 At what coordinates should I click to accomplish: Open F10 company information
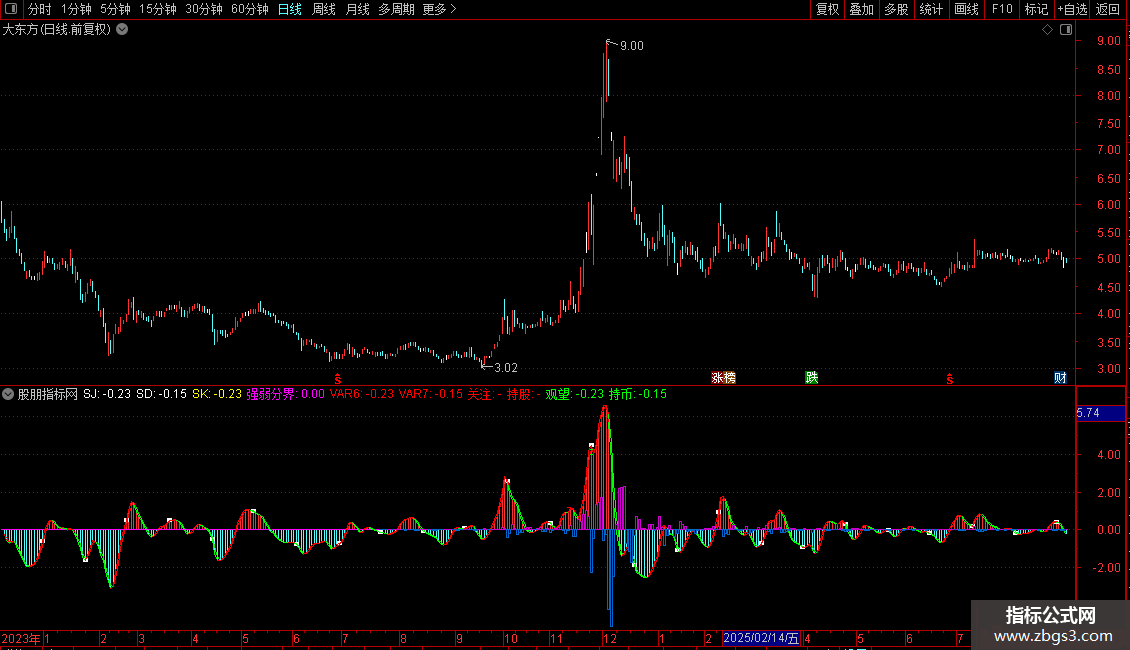pos(1002,9)
